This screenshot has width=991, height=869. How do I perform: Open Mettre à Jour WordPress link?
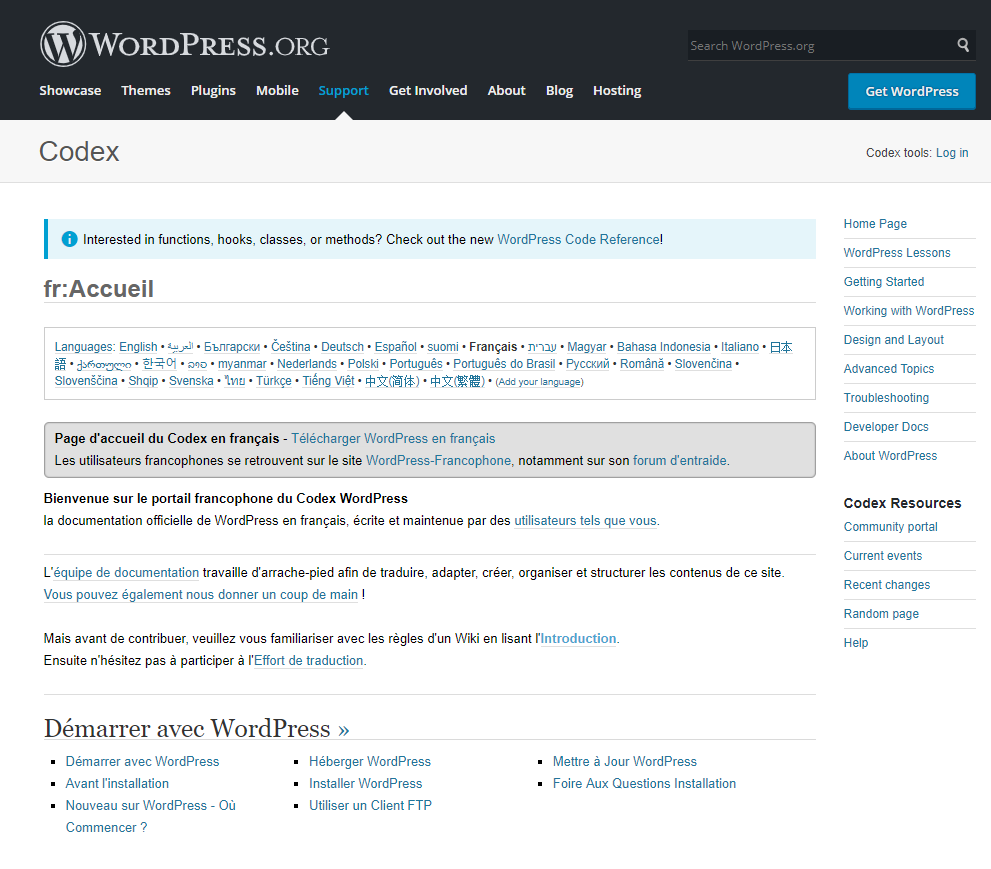pos(624,761)
